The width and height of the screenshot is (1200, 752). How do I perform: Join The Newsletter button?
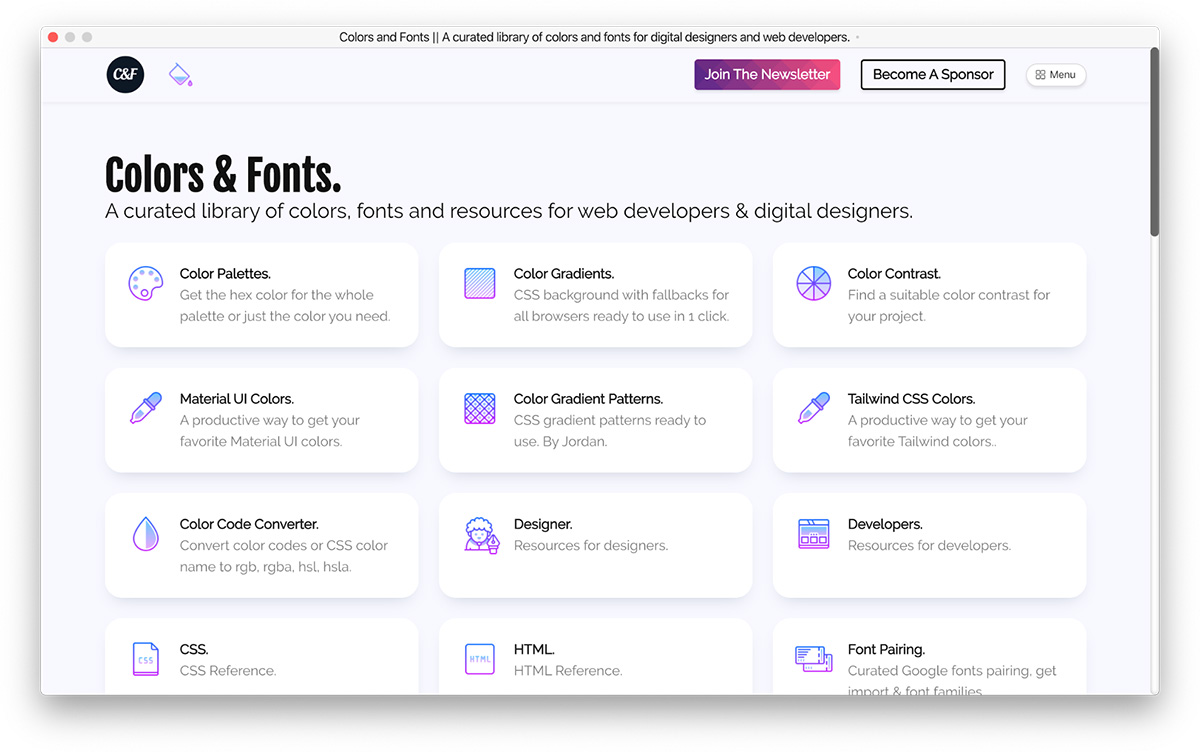pyautogui.click(x=767, y=74)
